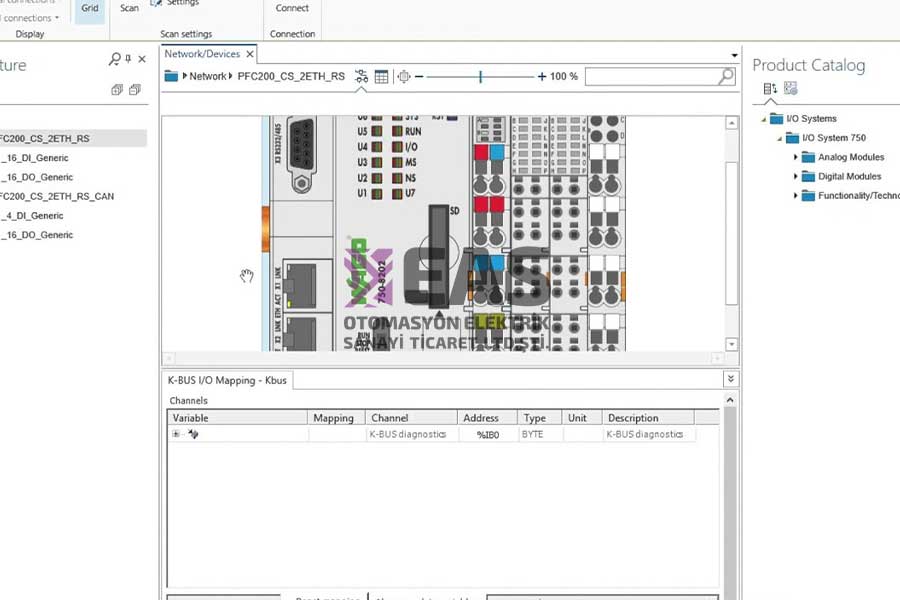Select PFC200_CS_2ETH_RS_CAN device in tree
900x600 pixels.
57,196
